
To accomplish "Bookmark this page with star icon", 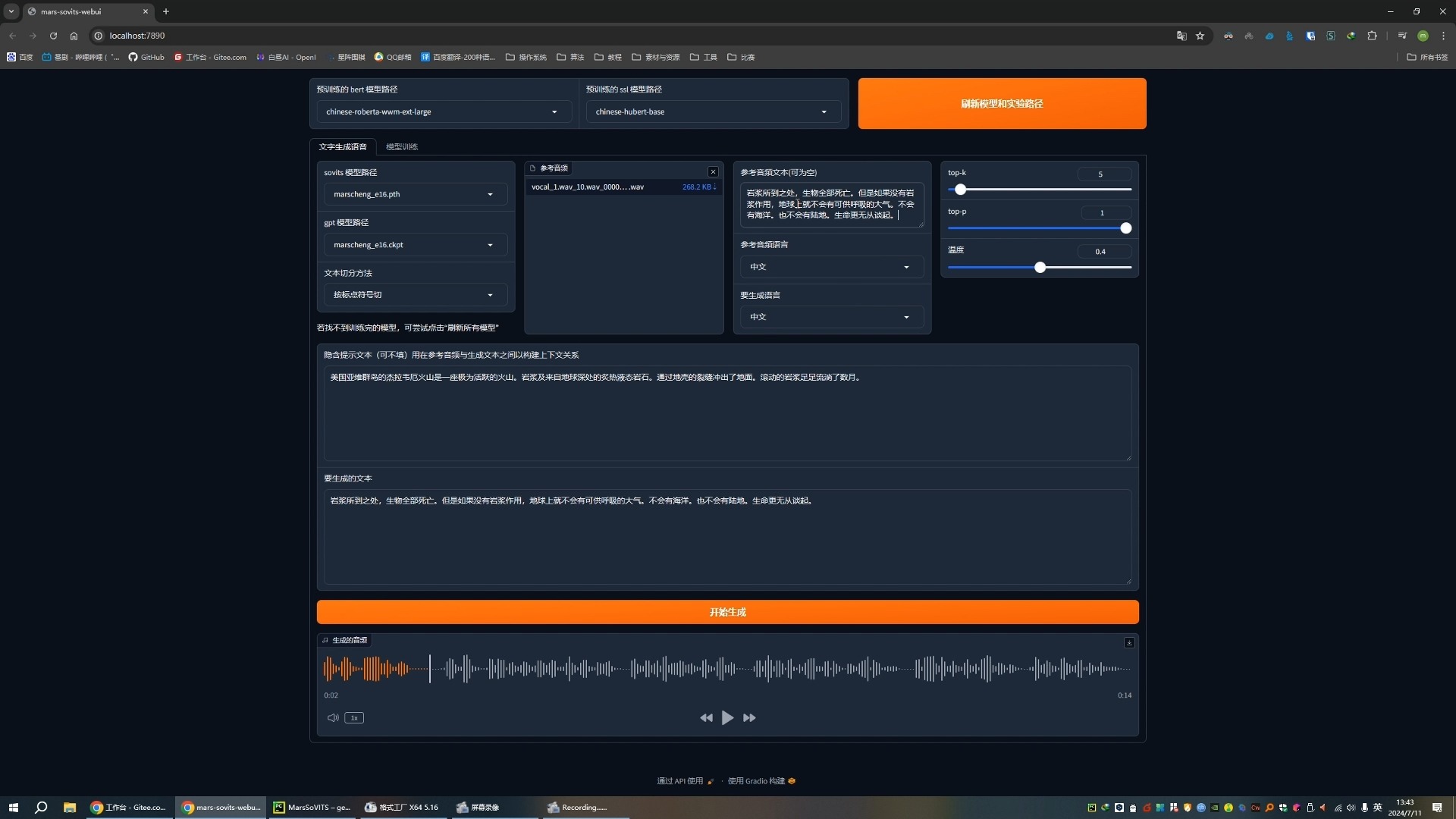I will pyautogui.click(x=1200, y=36).
